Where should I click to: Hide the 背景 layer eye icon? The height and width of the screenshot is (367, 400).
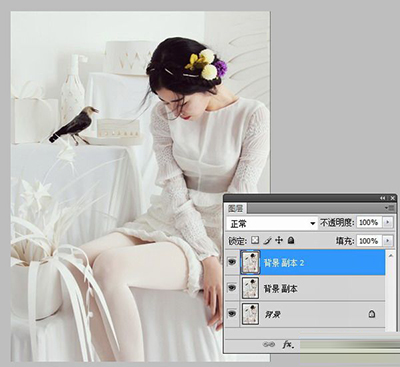tap(232, 313)
